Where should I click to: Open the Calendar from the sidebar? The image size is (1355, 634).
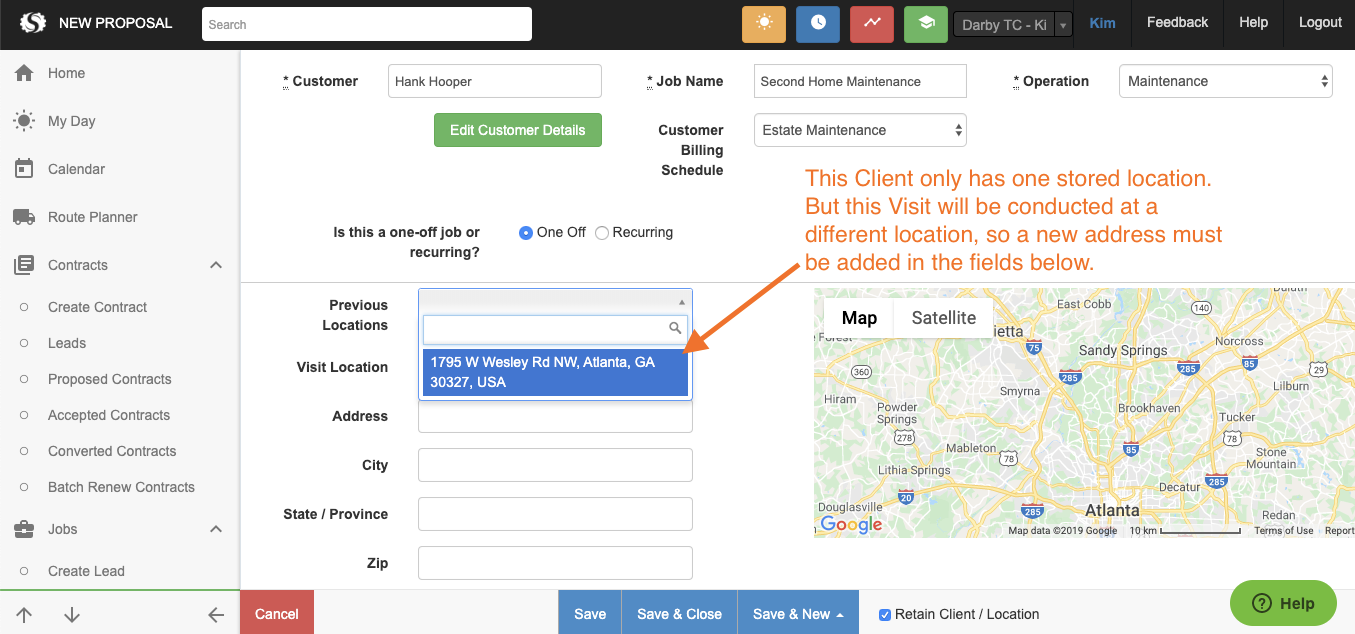(x=24, y=168)
